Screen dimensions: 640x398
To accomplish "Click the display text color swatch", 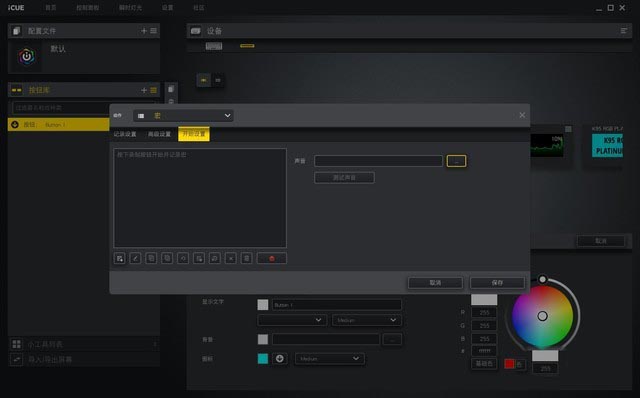I will pos(263,305).
